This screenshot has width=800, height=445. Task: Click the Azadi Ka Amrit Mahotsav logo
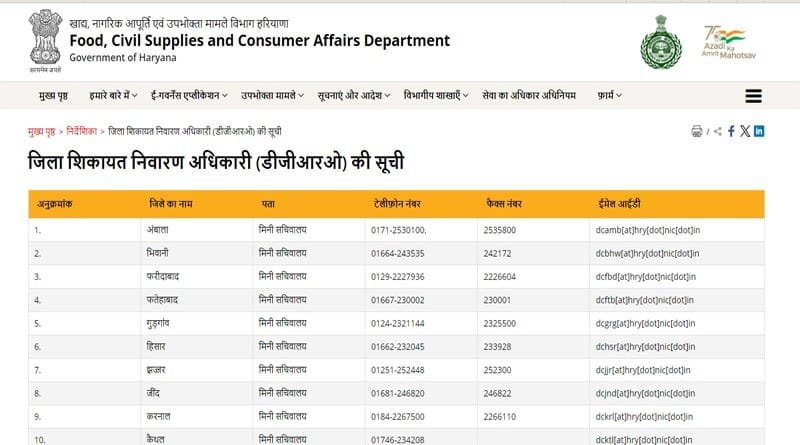point(729,42)
